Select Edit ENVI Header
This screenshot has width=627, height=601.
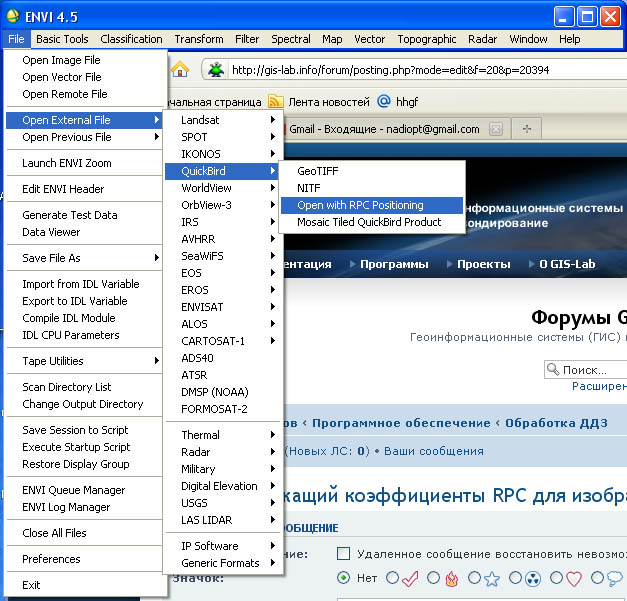coord(84,189)
